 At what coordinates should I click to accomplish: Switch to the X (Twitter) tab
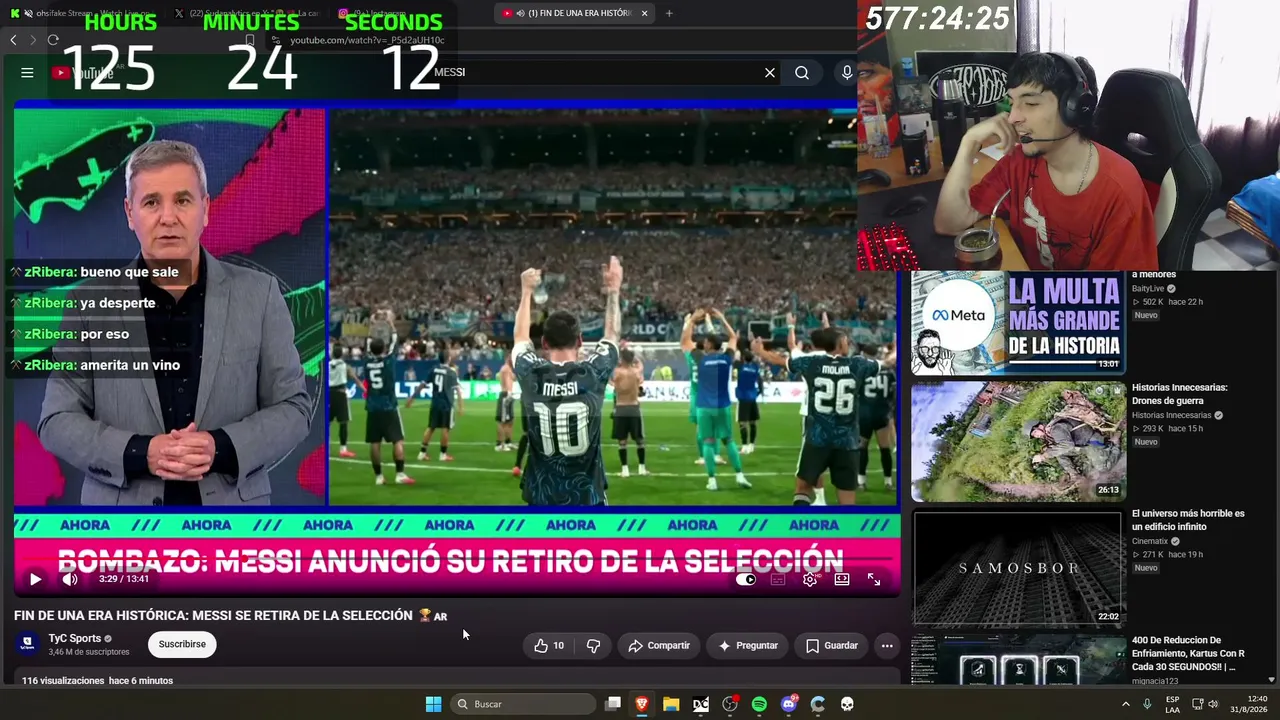click(246, 13)
